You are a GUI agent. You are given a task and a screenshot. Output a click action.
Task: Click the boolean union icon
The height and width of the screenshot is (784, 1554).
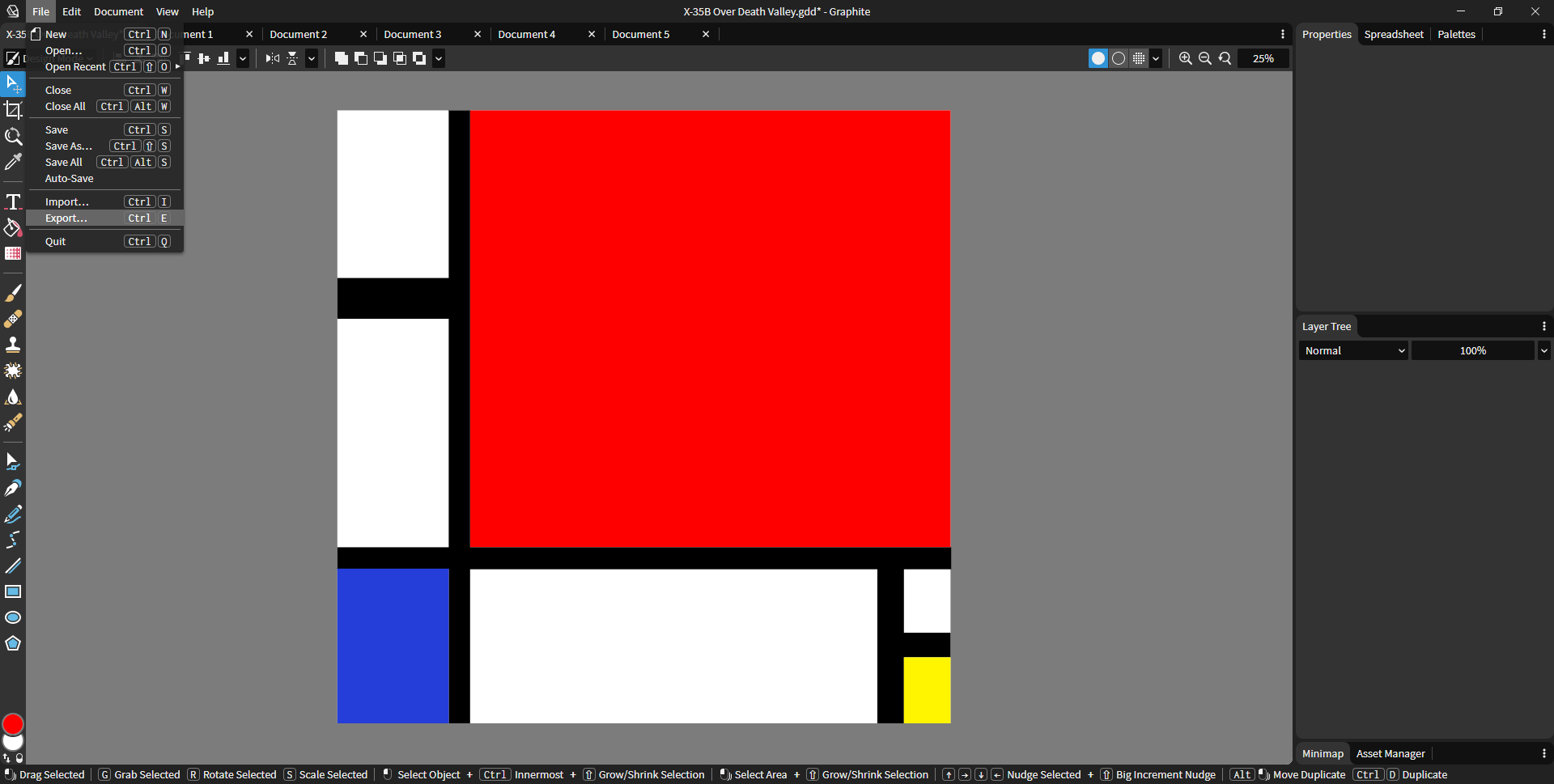point(342,58)
